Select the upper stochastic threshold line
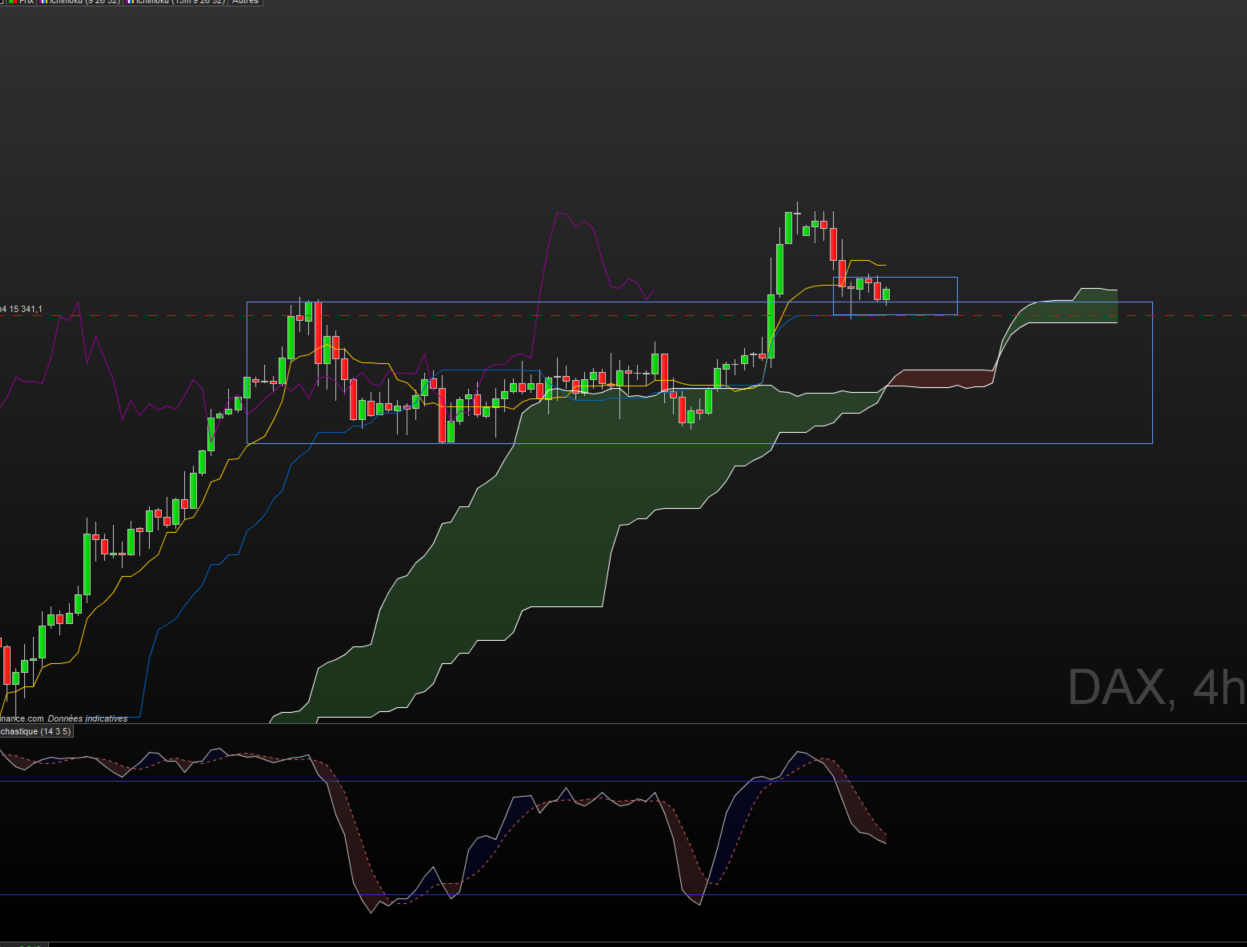Image resolution: width=1247 pixels, height=947 pixels. [623, 781]
